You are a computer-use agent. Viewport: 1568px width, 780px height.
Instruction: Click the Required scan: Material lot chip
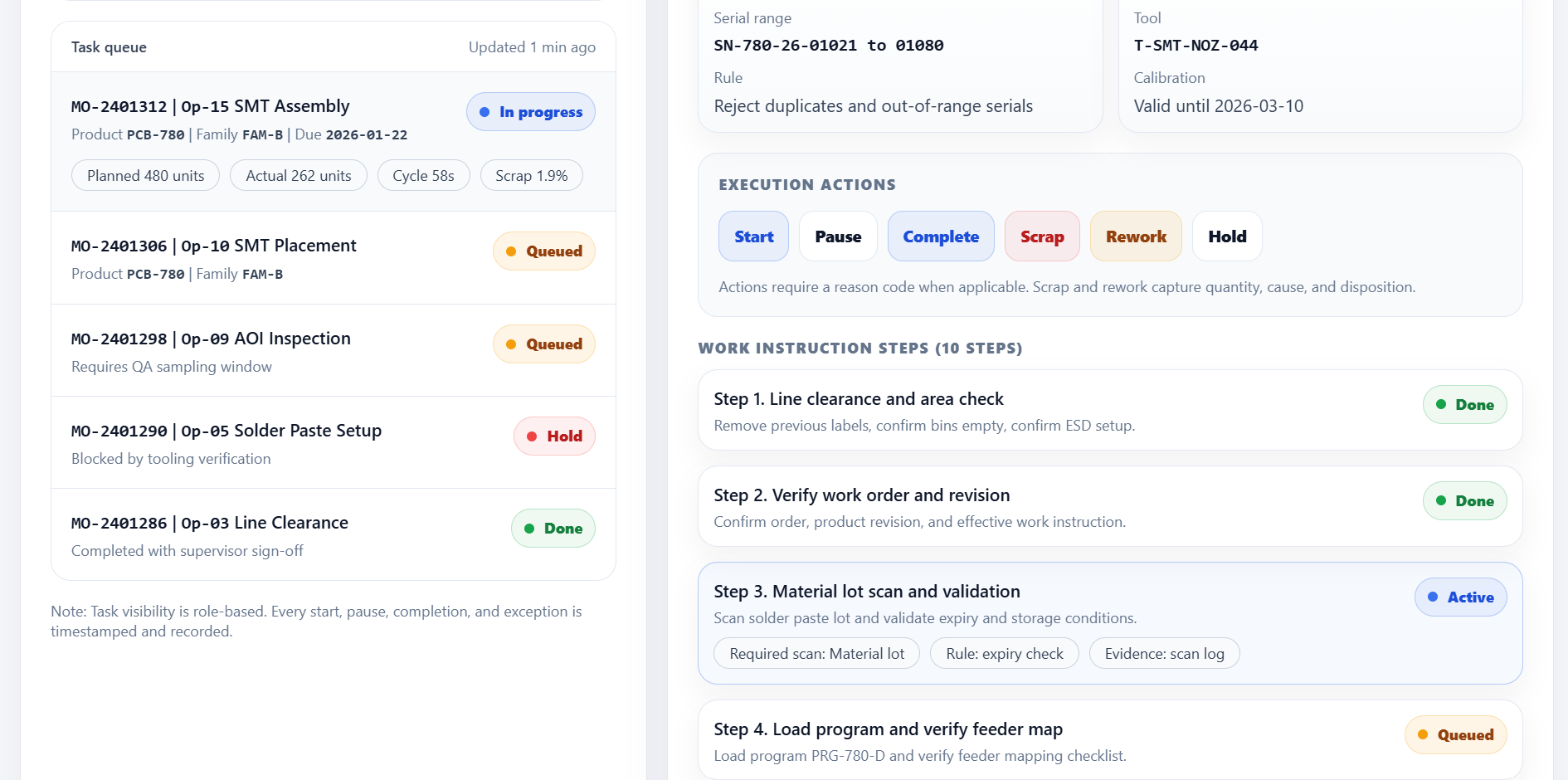tap(816, 654)
